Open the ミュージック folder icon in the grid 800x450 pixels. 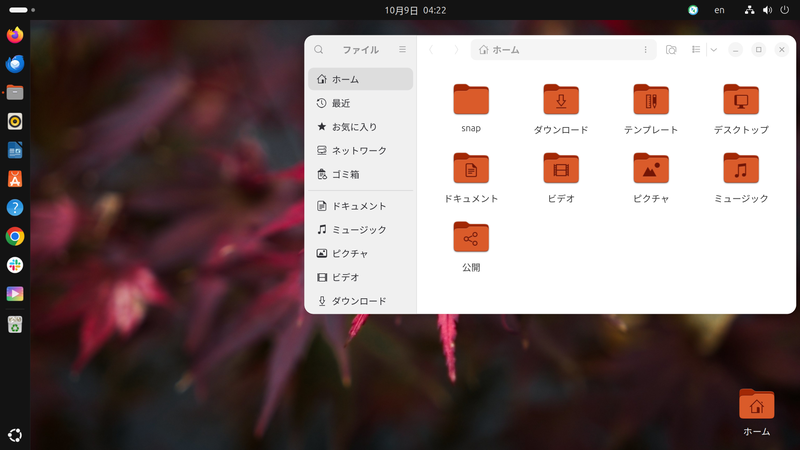pyautogui.click(x=741, y=169)
